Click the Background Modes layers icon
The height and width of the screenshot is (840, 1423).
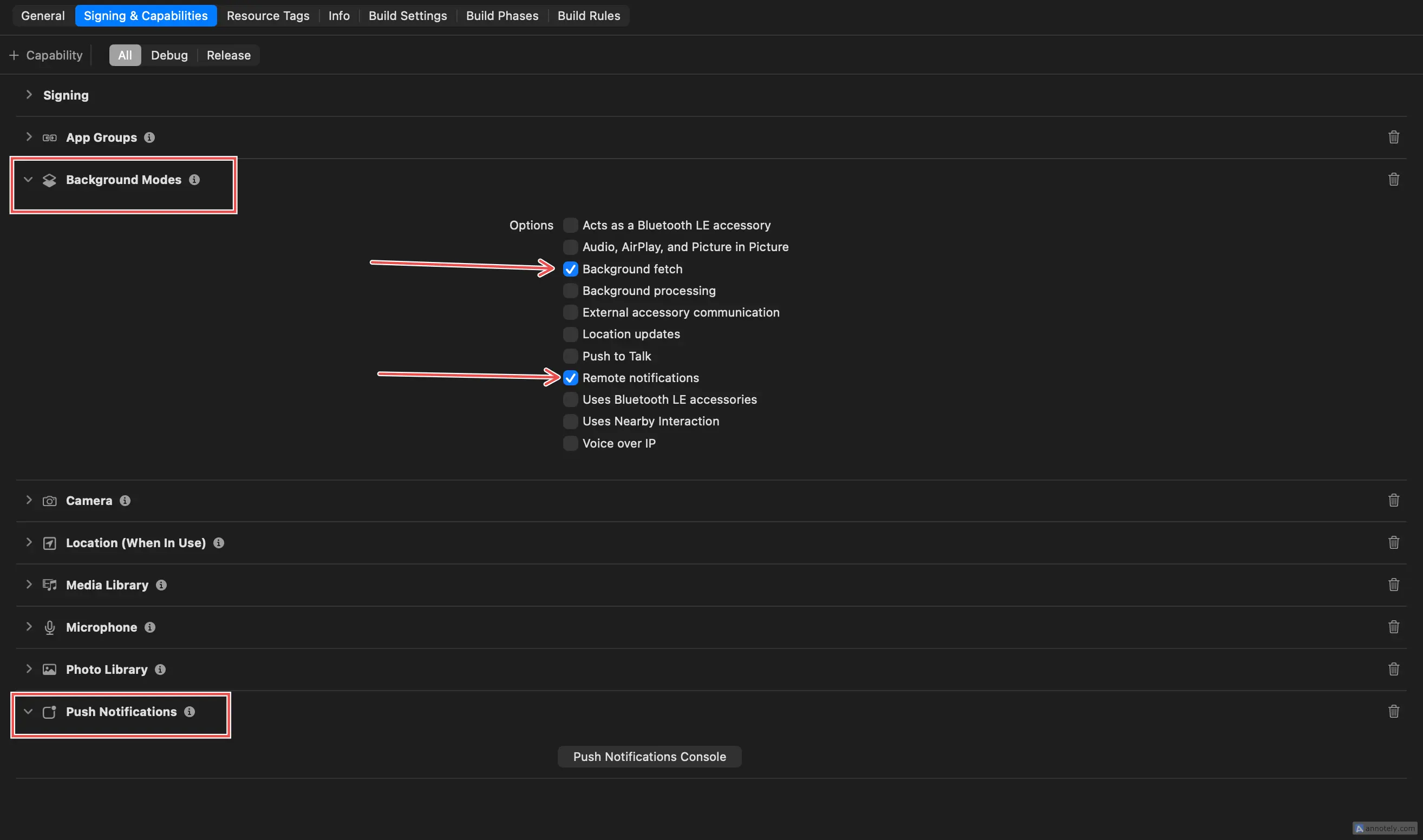pos(49,180)
